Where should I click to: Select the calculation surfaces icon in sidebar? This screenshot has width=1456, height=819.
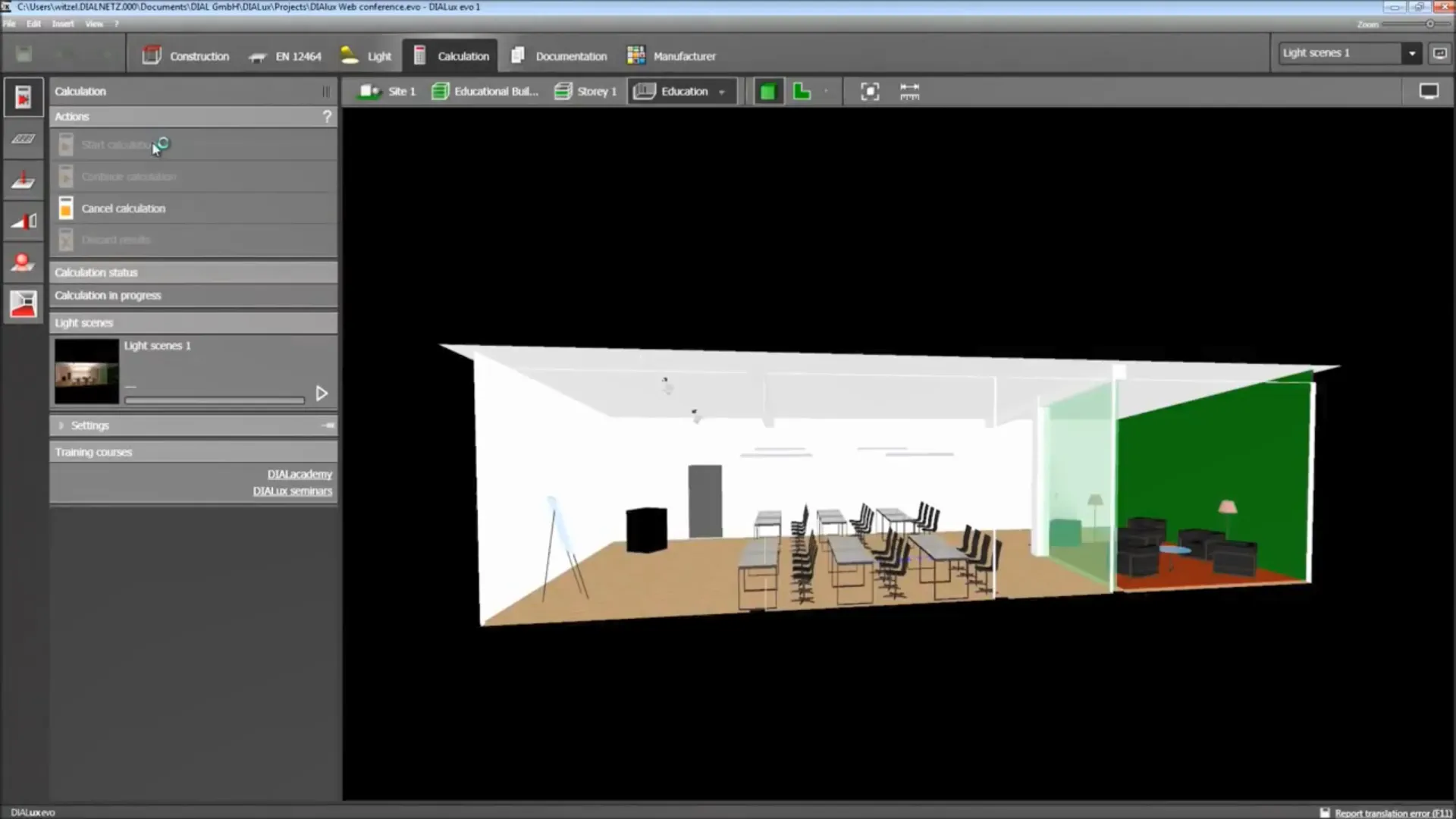(23, 139)
